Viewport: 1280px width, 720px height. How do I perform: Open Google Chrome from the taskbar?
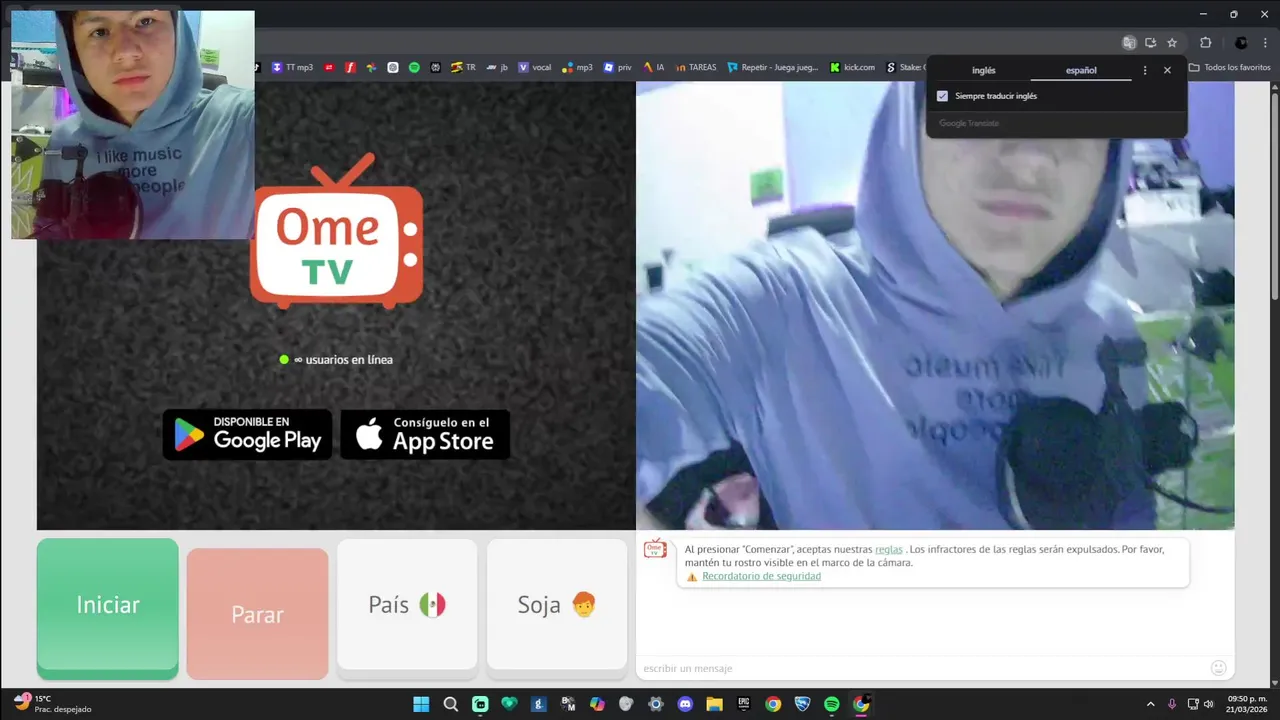pyautogui.click(x=773, y=704)
